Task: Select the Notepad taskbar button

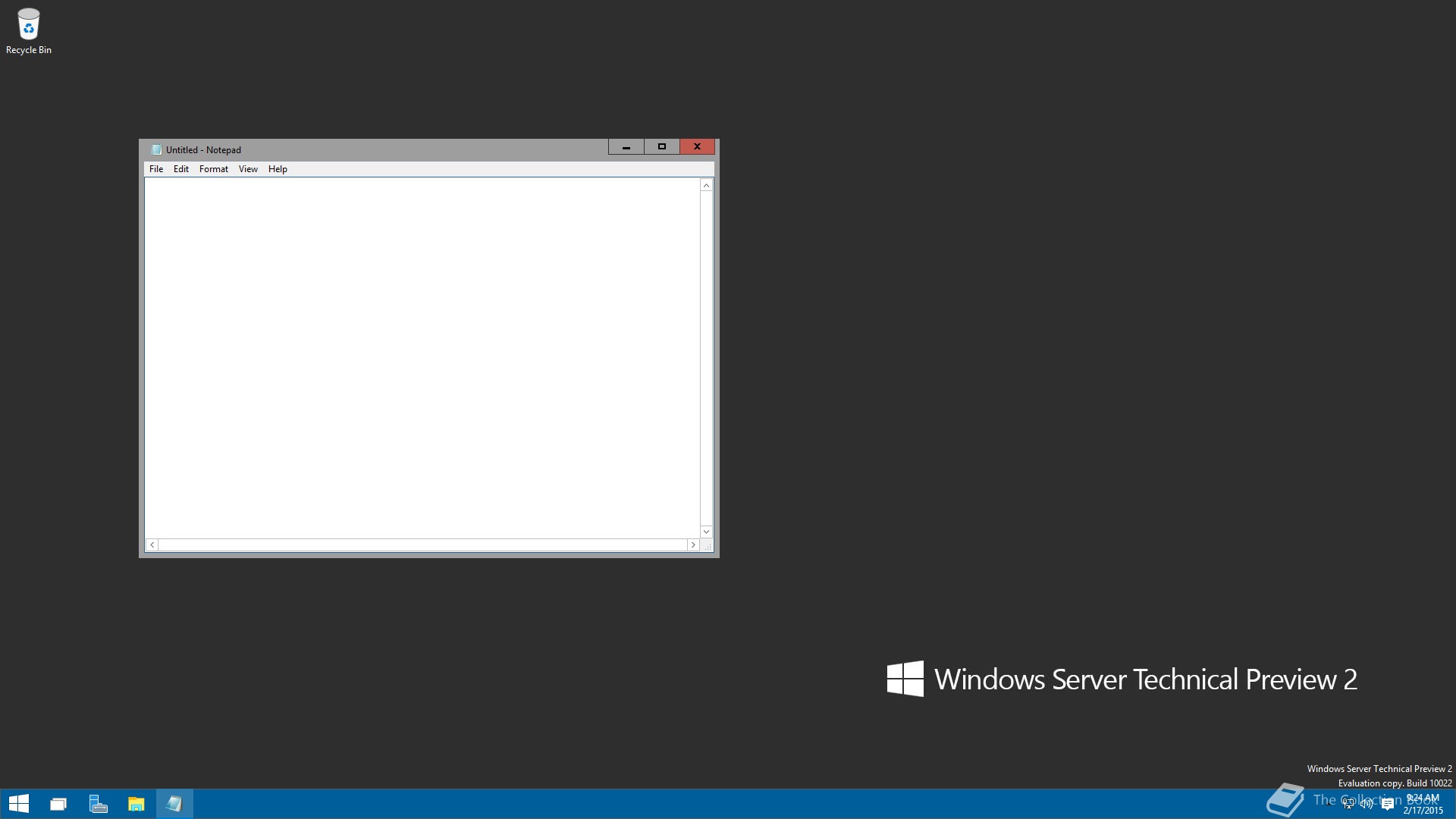Action: [174, 804]
